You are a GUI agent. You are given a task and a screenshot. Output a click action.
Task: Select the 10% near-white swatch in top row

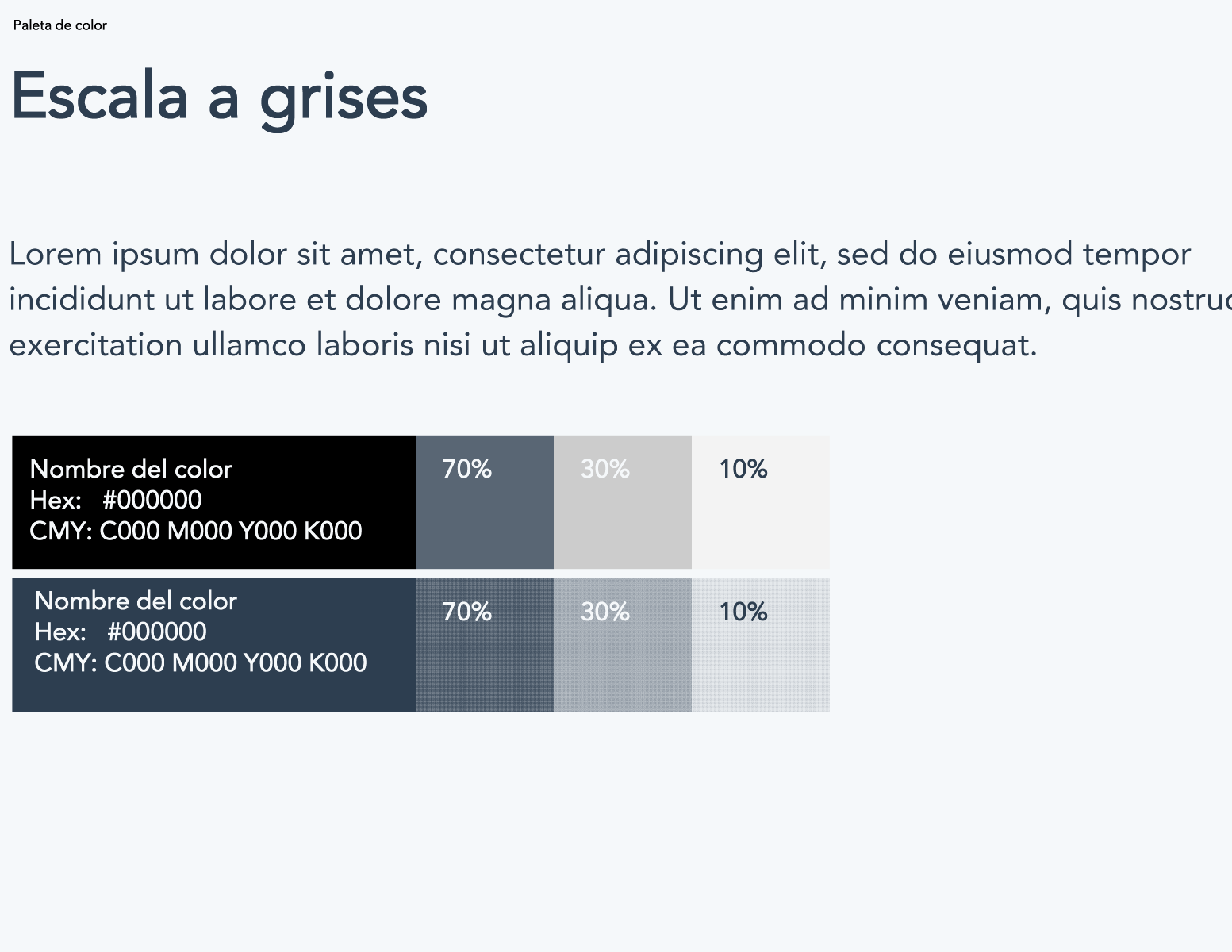(x=761, y=502)
